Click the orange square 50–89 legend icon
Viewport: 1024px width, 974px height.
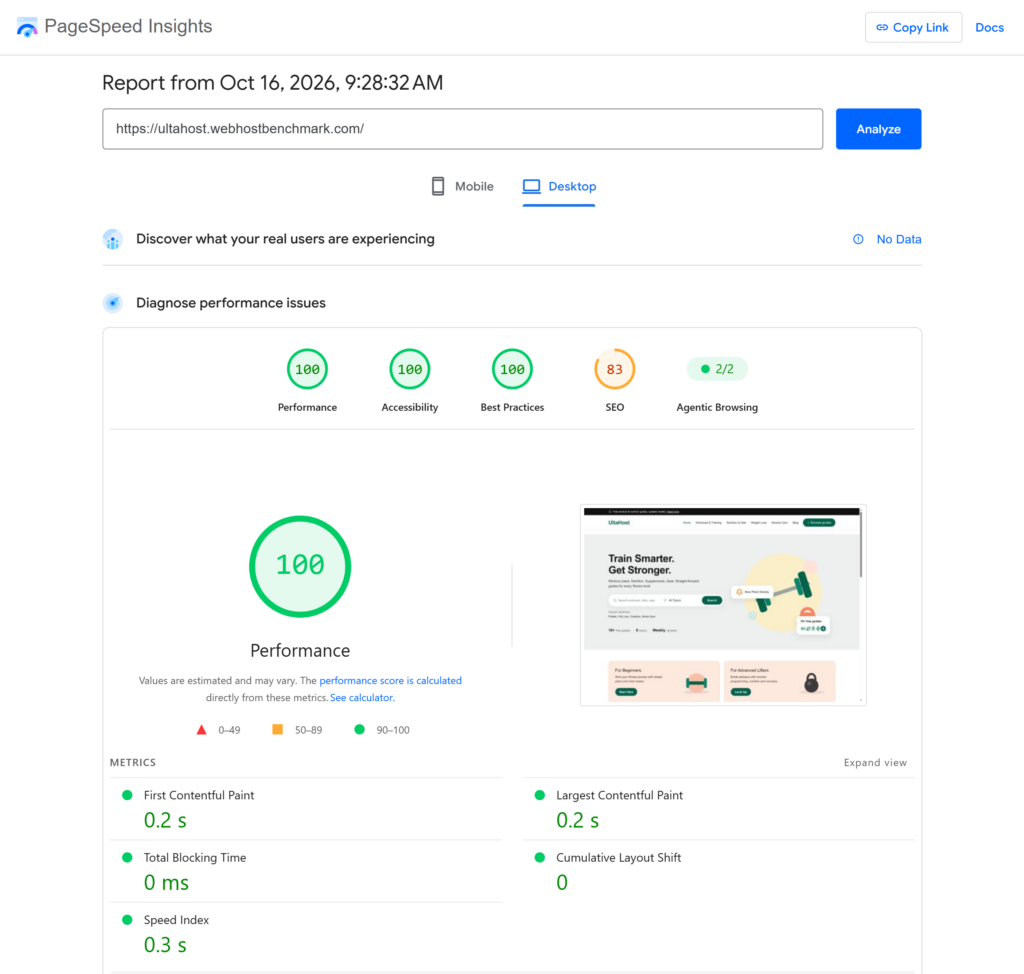[278, 729]
